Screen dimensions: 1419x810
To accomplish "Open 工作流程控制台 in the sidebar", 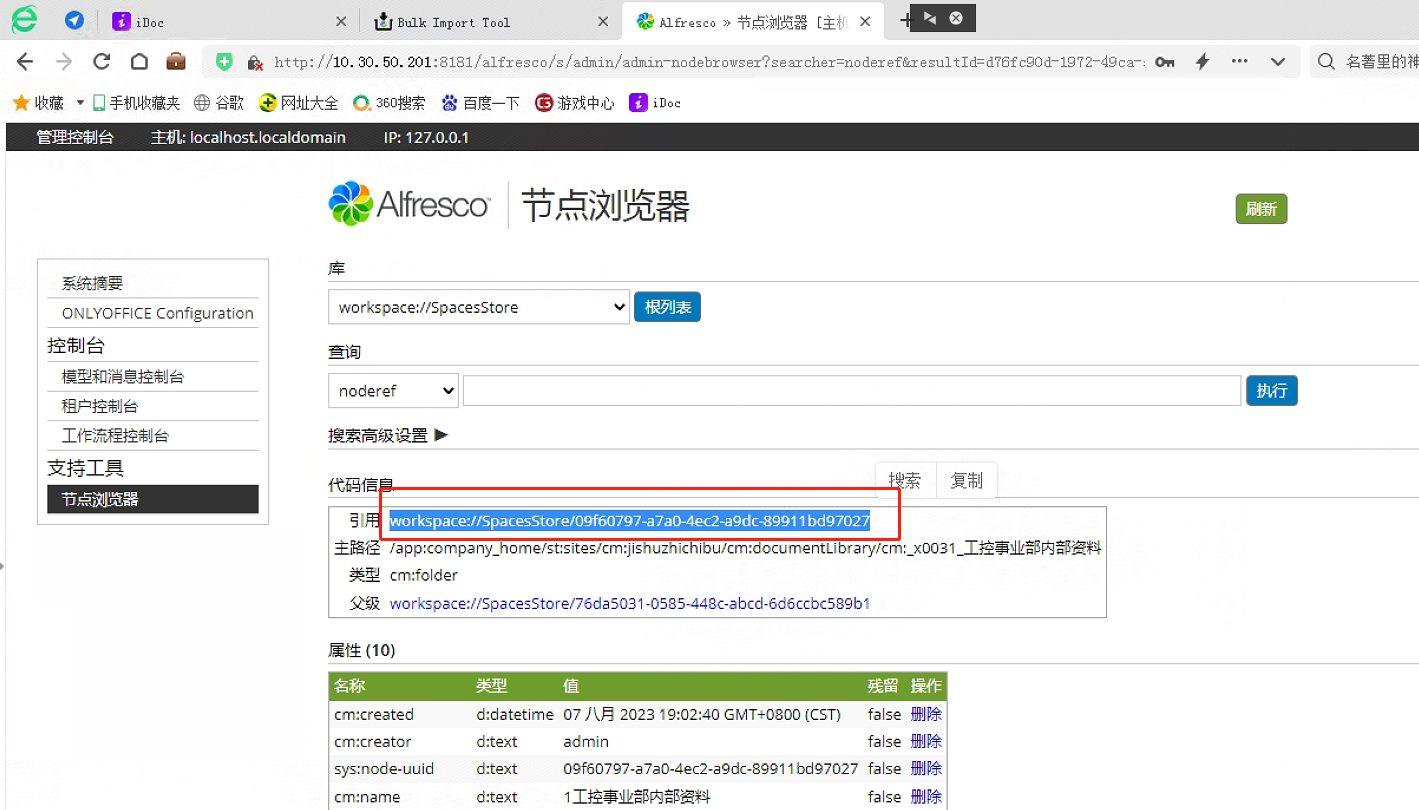I will tap(115, 436).
